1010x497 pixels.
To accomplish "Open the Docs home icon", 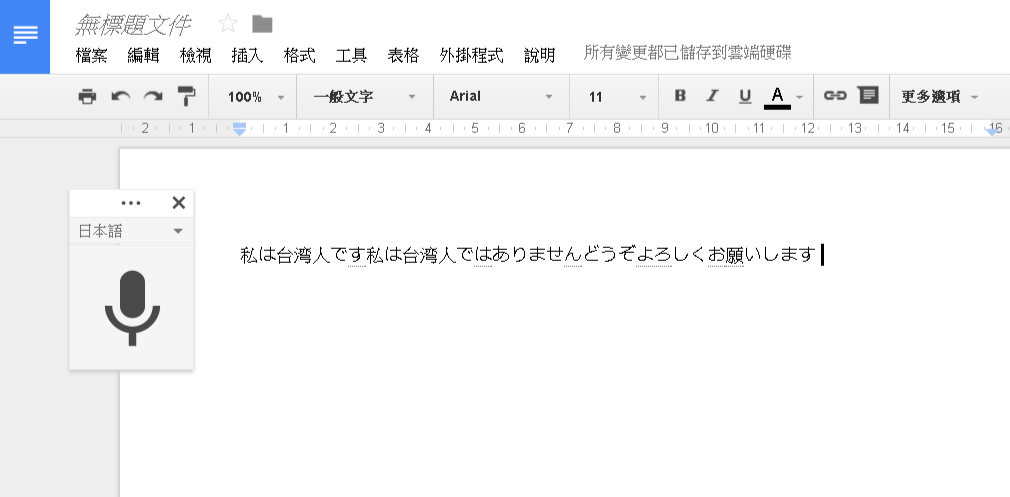I will (24, 37).
